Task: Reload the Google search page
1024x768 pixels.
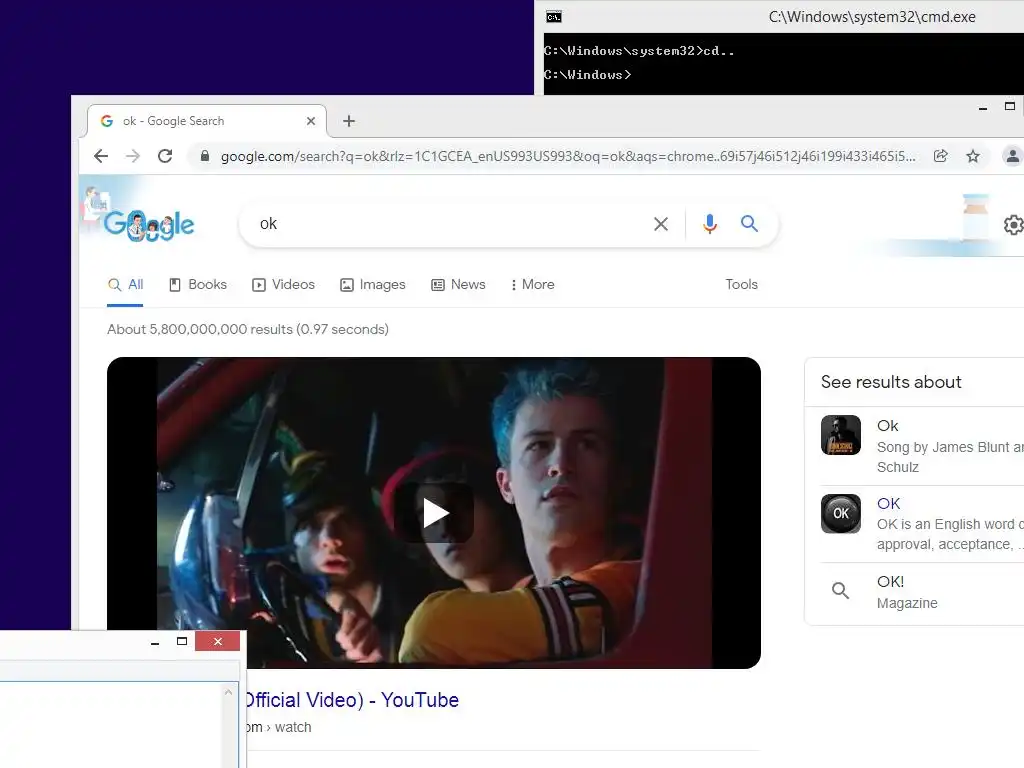Action: coord(165,156)
